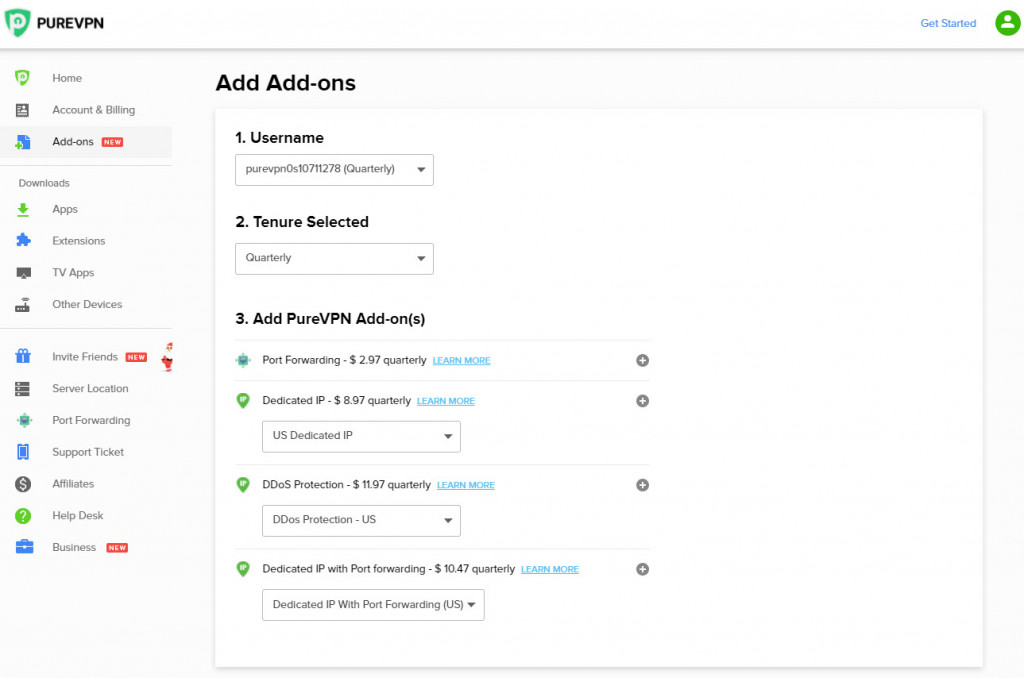Screen dimensions: 1024x678
Task: Add Dedicated IP $8.97 with plus icon
Action: (643, 401)
